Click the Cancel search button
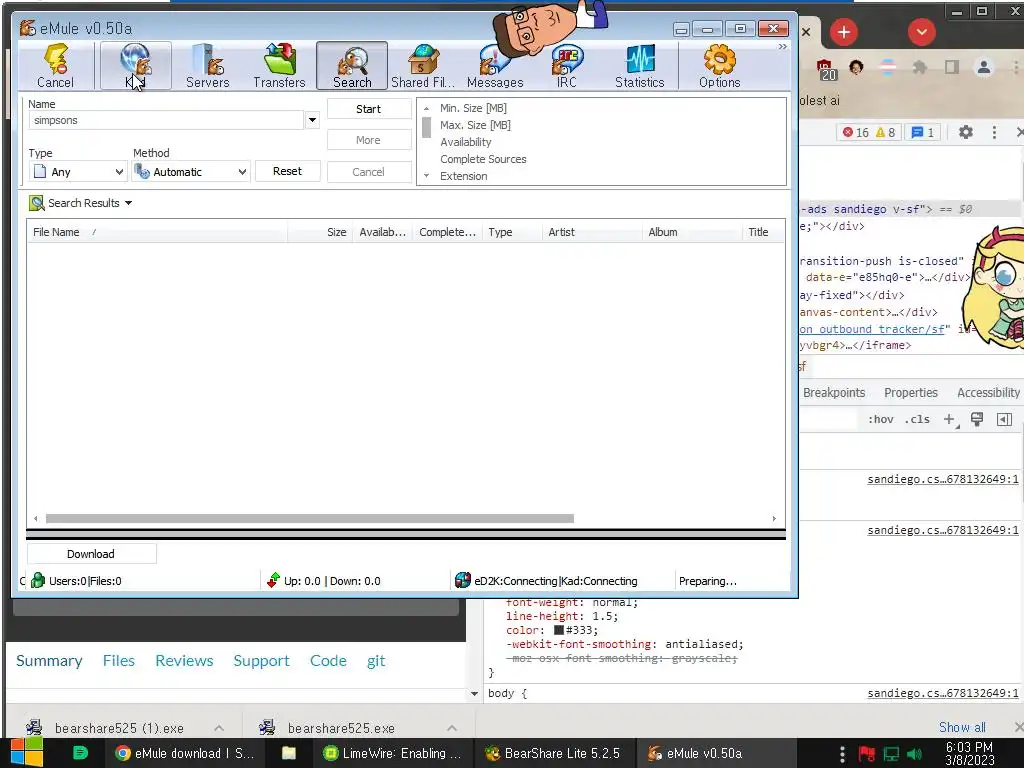Image resolution: width=1024 pixels, height=768 pixels. pyautogui.click(x=369, y=172)
